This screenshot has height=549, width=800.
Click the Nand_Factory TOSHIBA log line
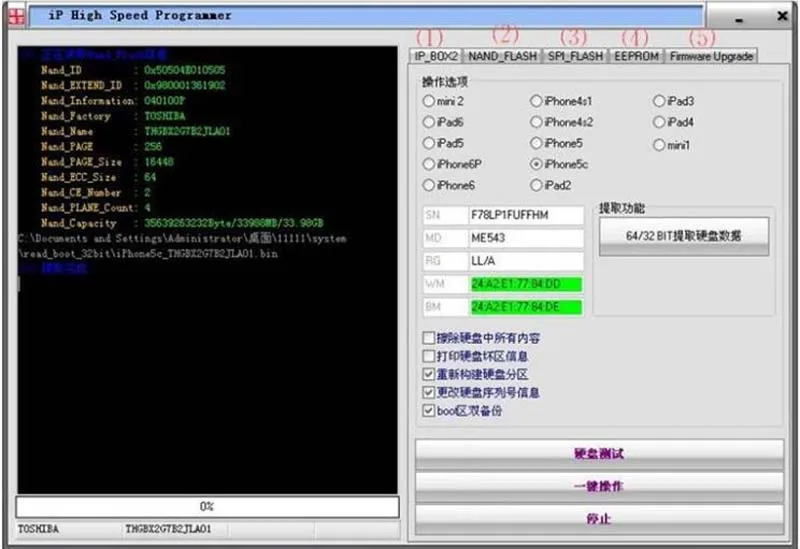[x=113, y=116]
